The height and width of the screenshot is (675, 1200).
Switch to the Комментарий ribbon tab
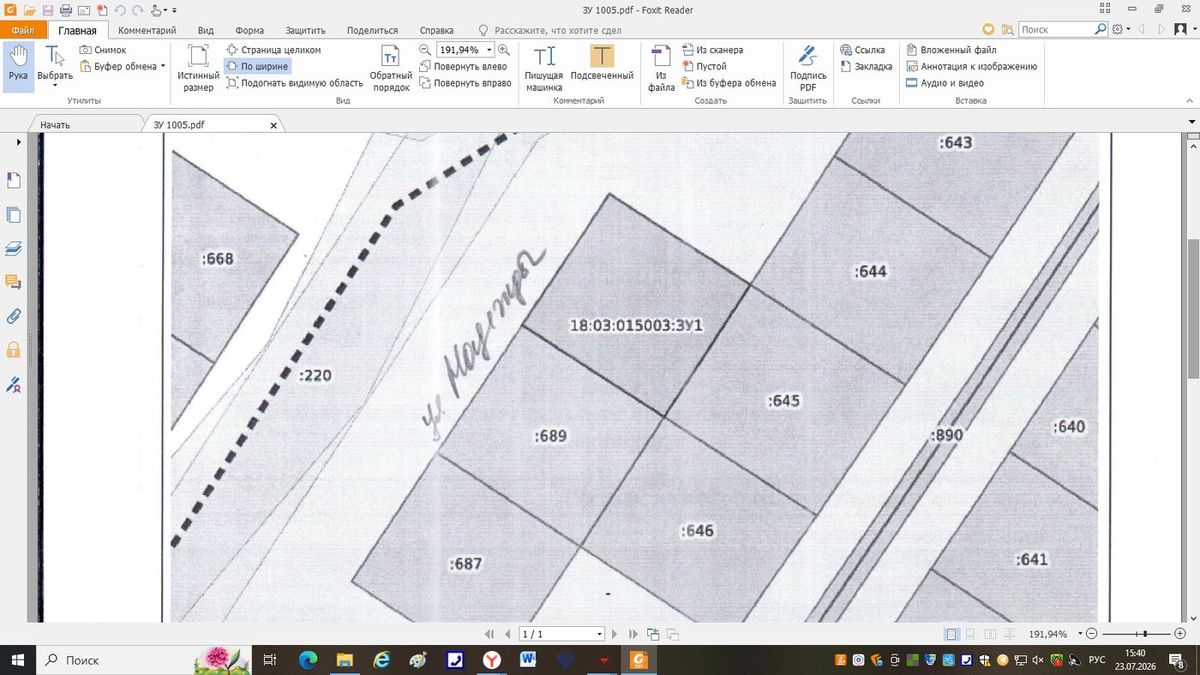(x=147, y=30)
